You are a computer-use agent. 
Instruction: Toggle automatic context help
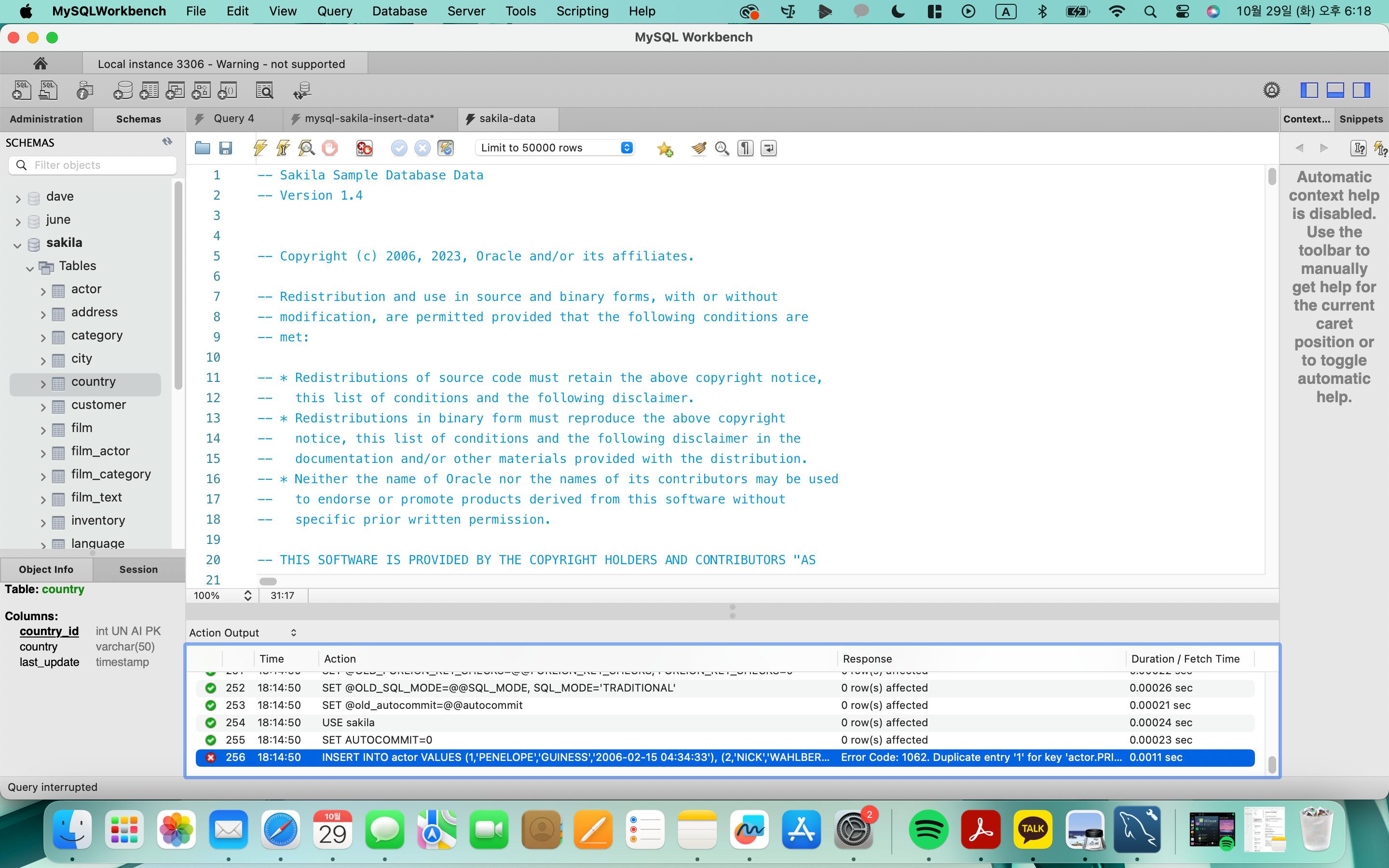pos(1381,149)
